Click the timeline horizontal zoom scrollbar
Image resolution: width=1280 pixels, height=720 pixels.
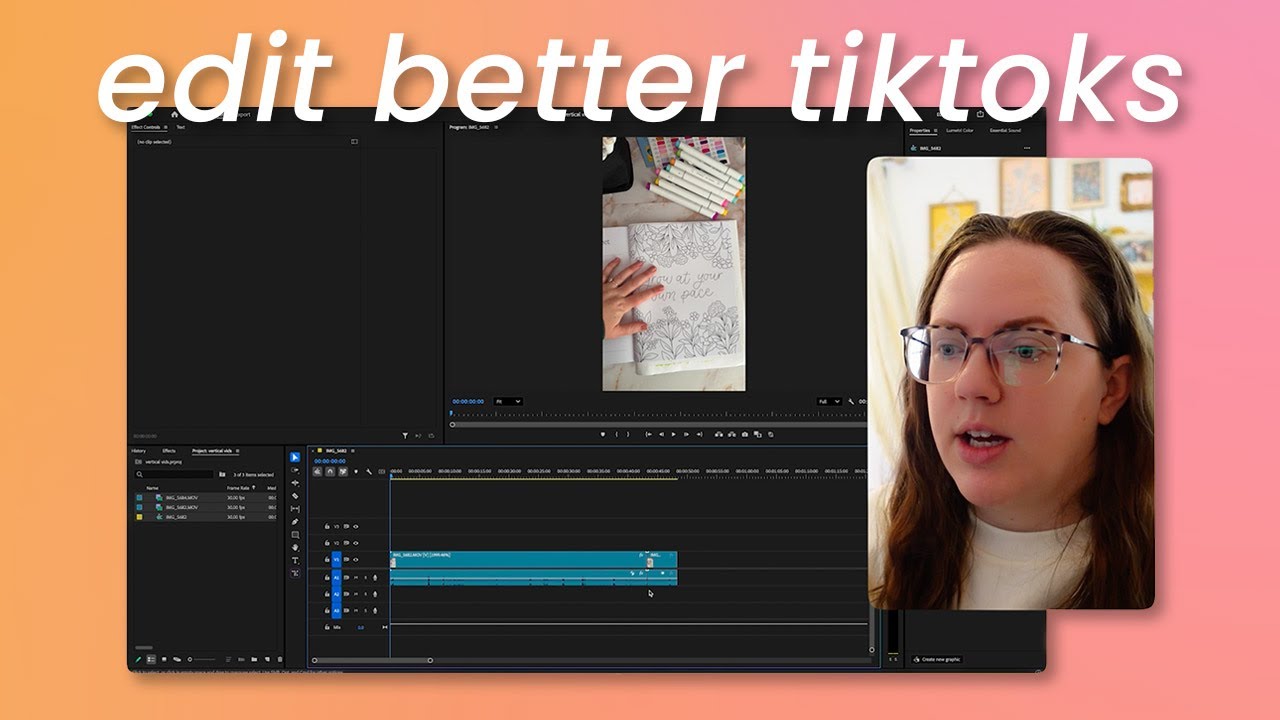point(372,660)
